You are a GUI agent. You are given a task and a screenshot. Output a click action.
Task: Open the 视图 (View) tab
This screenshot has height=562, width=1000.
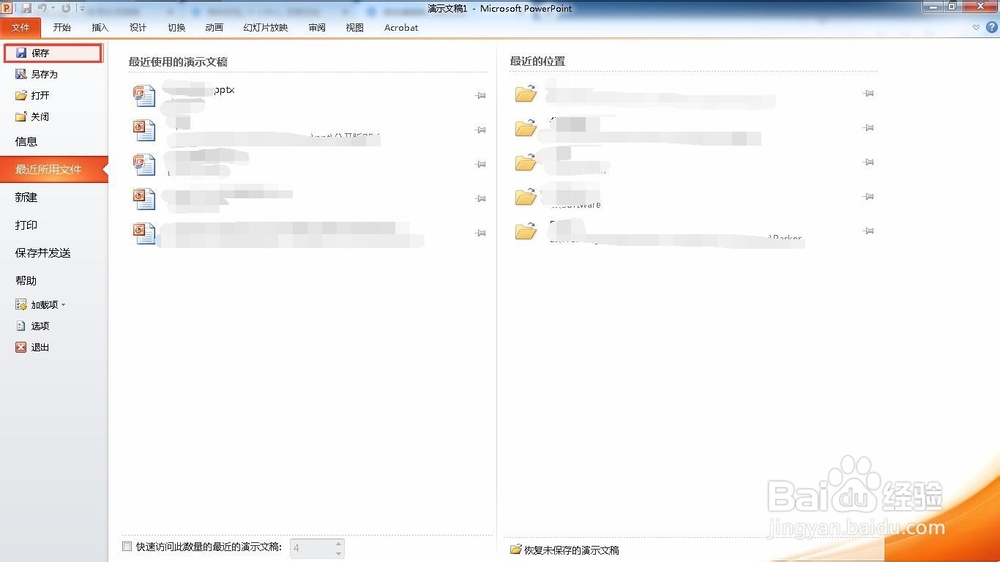(x=355, y=27)
